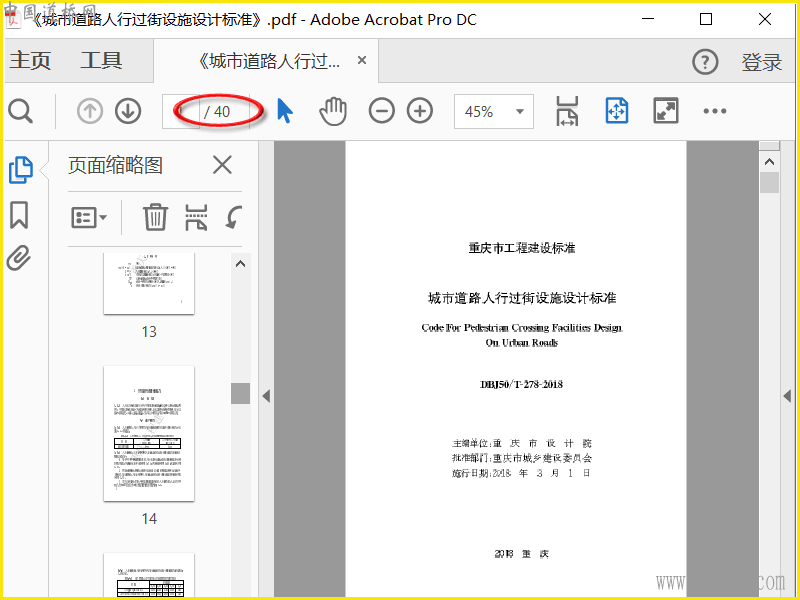Image resolution: width=800 pixels, height=600 pixels.
Task: Open the search (magnifier) tool
Action: 21,111
